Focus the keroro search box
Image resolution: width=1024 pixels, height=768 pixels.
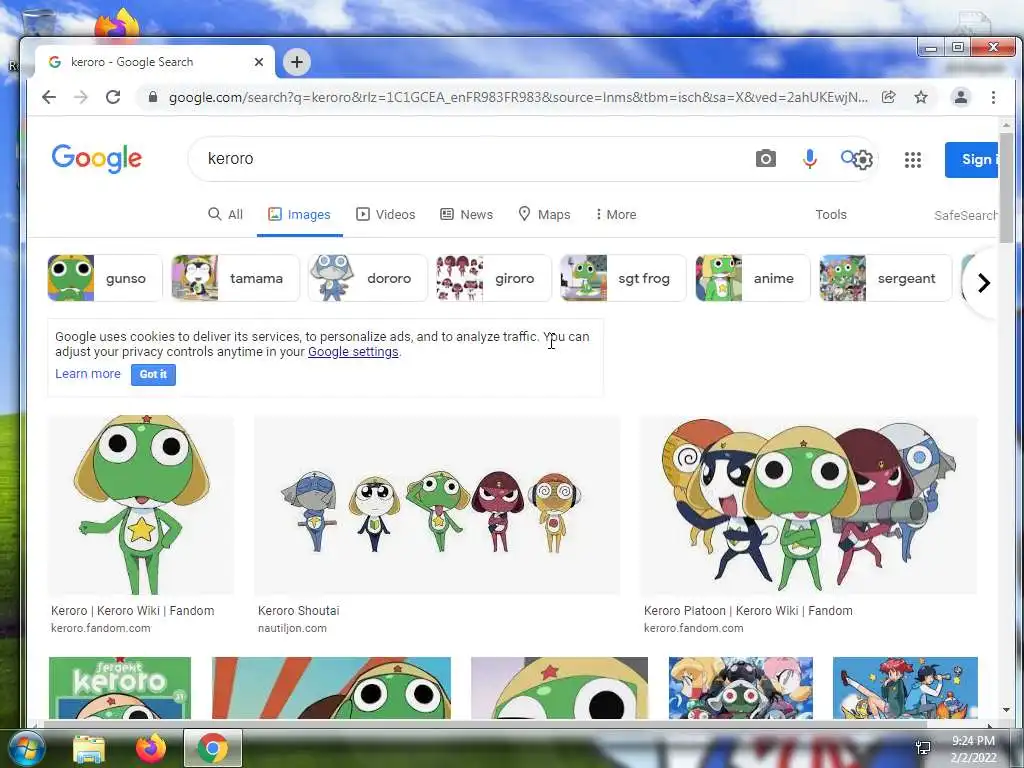tap(470, 159)
